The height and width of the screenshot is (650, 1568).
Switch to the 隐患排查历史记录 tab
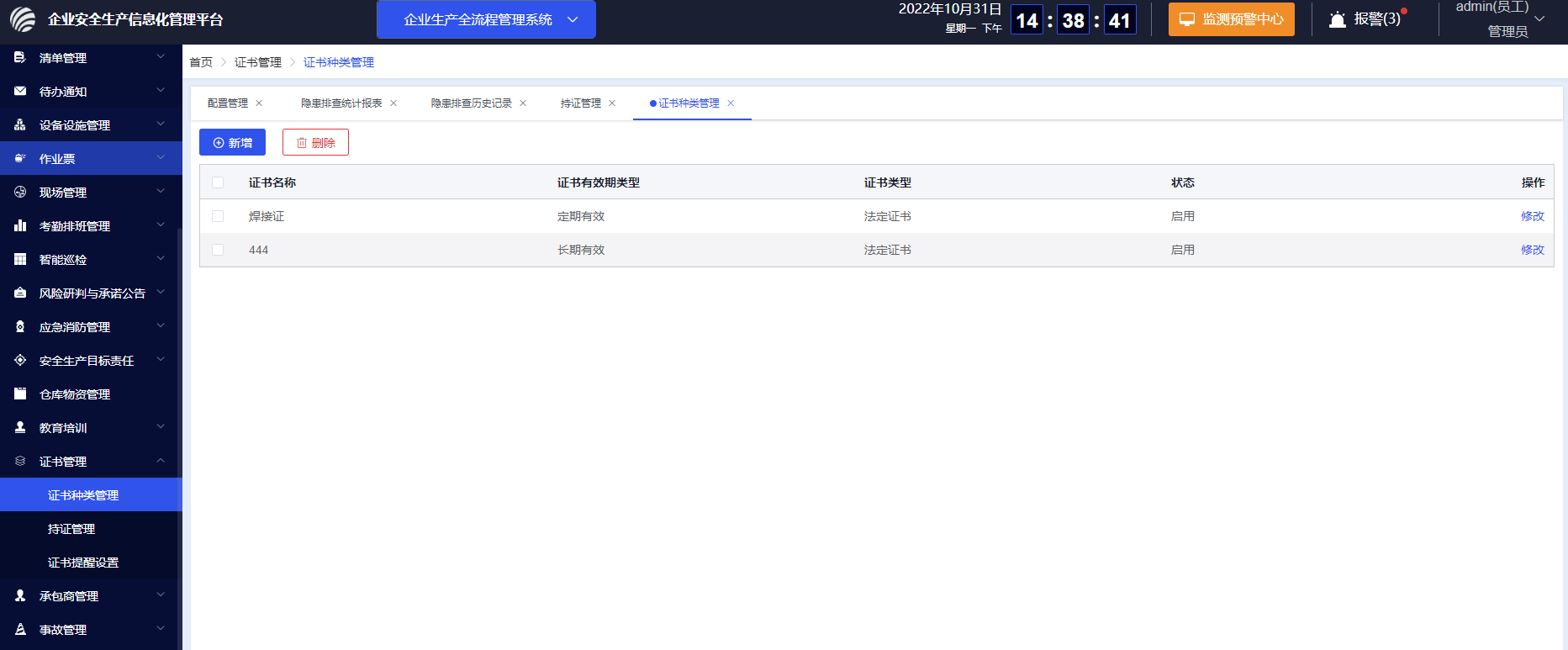click(x=471, y=103)
